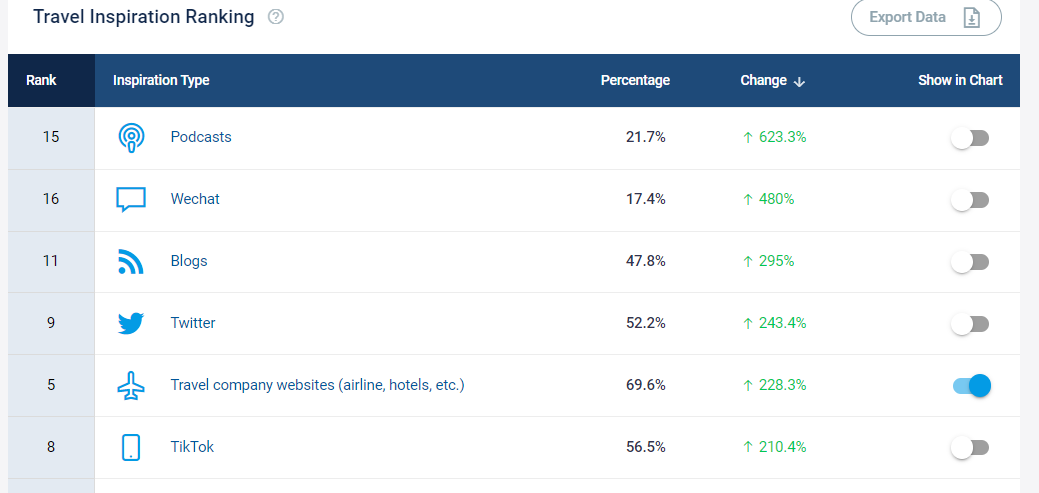Click the Blogs RSS feed icon
The image size is (1039, 493).
click(x=130, y=261)
